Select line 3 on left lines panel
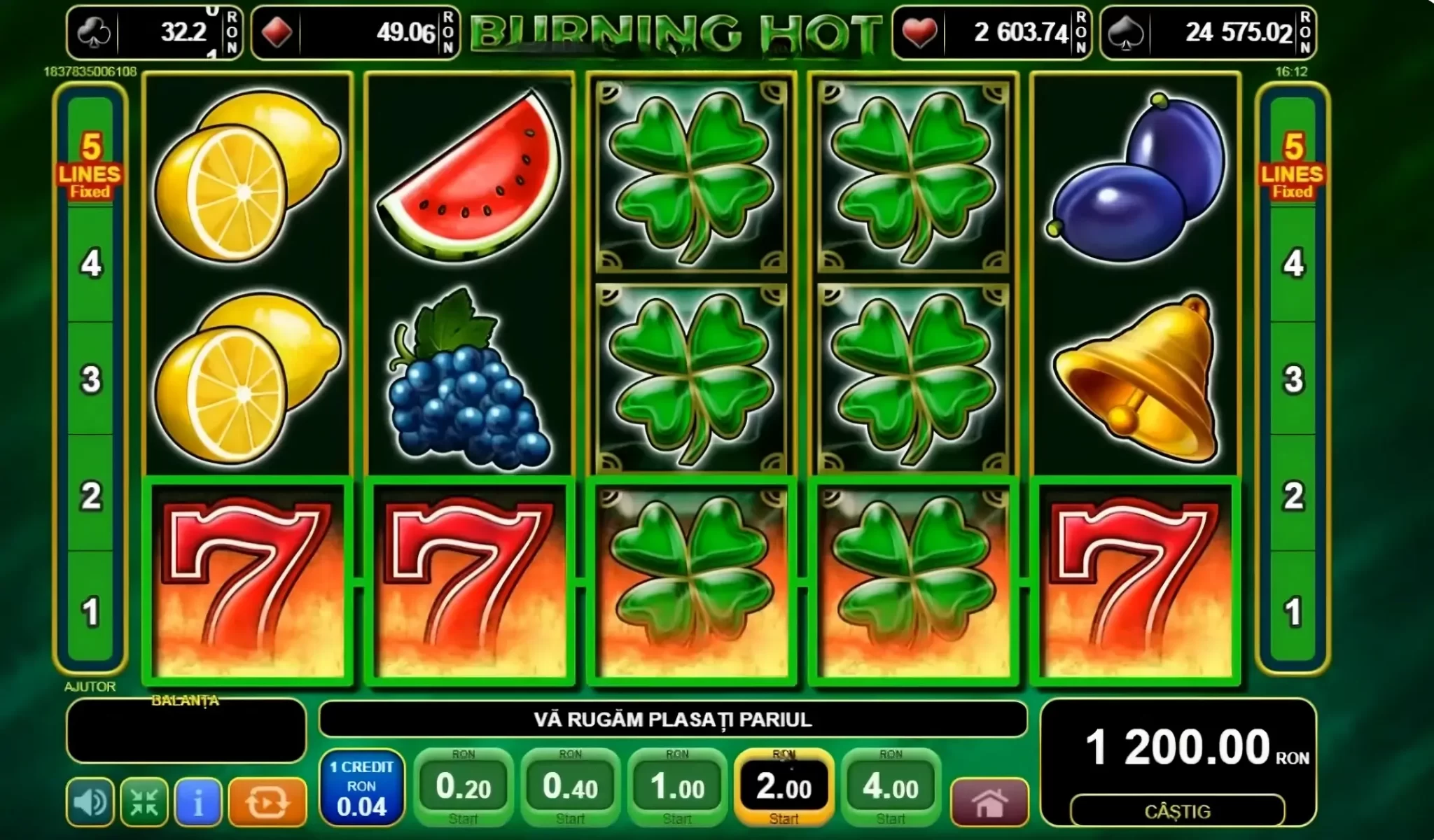 90,379
